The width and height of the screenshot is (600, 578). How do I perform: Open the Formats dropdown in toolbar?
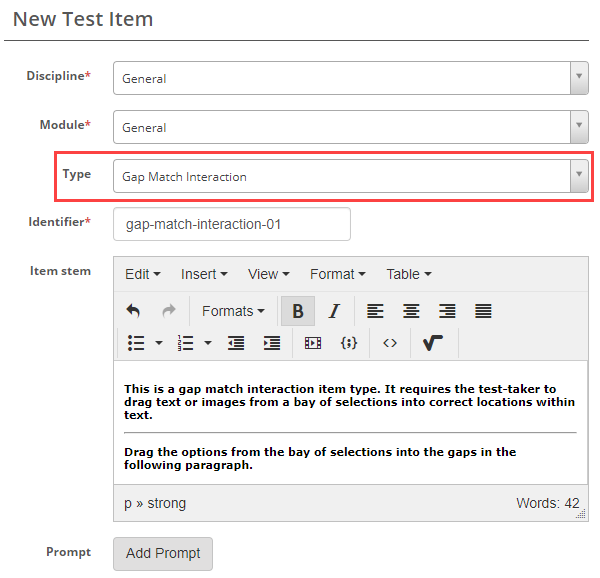pyautogui.click(x=233, y=311)
